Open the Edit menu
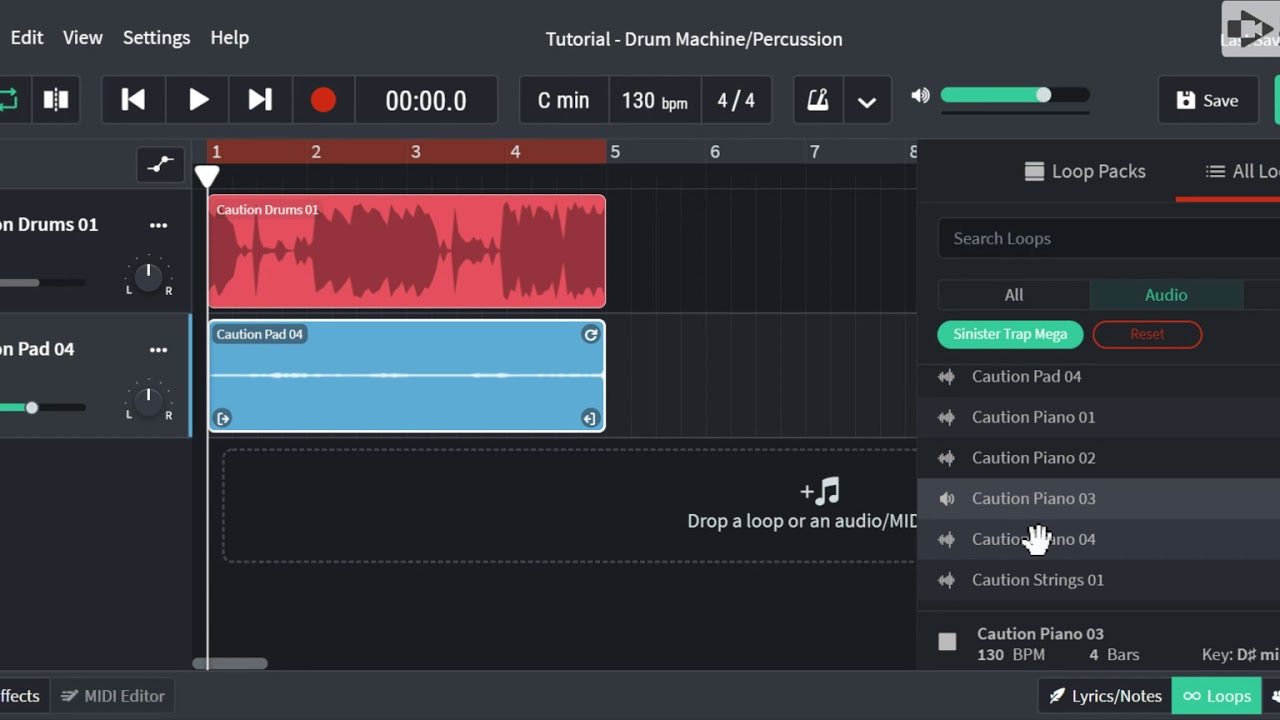Image resolution: width=1280 pixels, height=720 pixels. coord(27,37)
